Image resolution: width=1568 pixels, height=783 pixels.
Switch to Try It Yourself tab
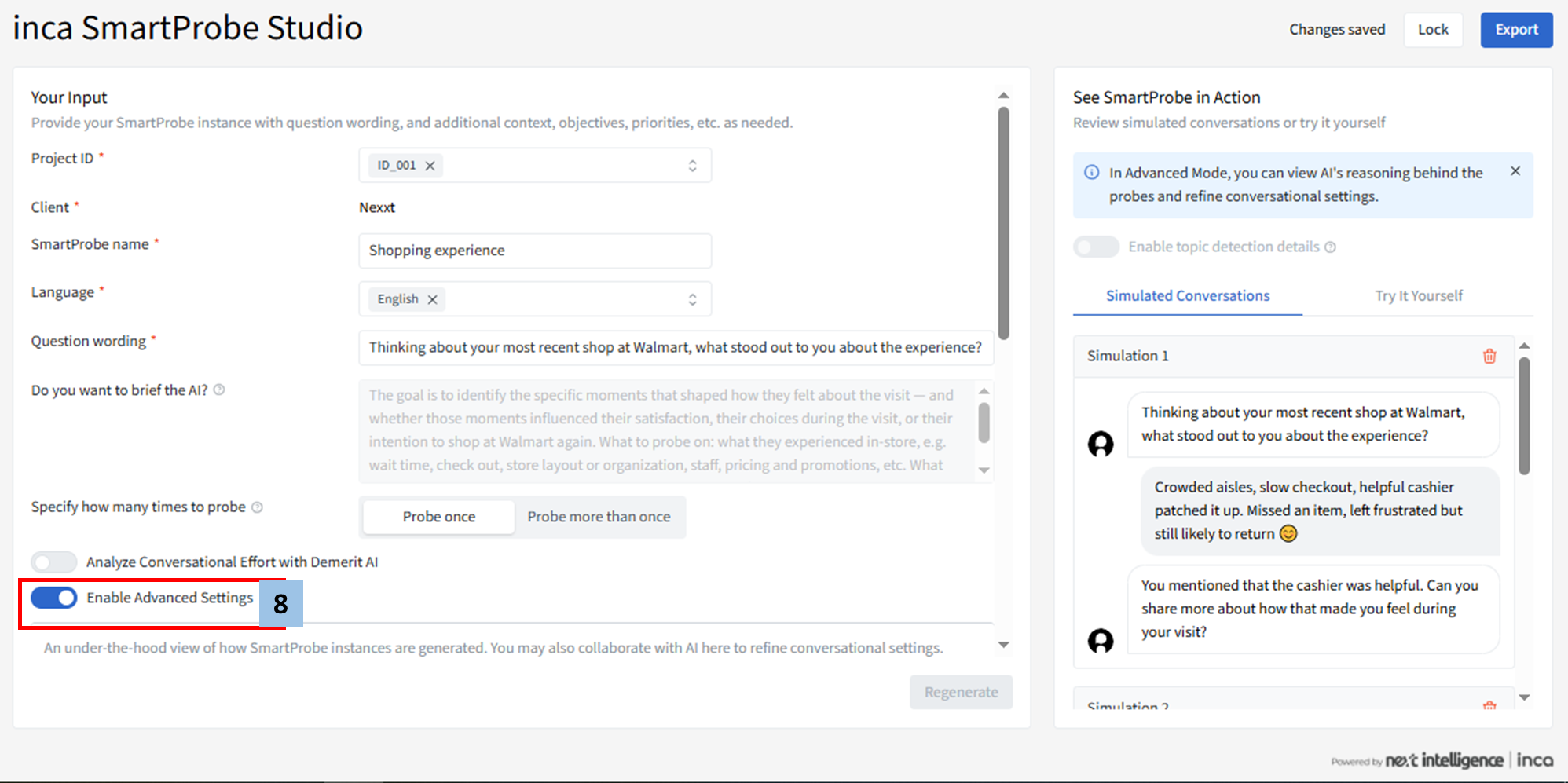1418,295
